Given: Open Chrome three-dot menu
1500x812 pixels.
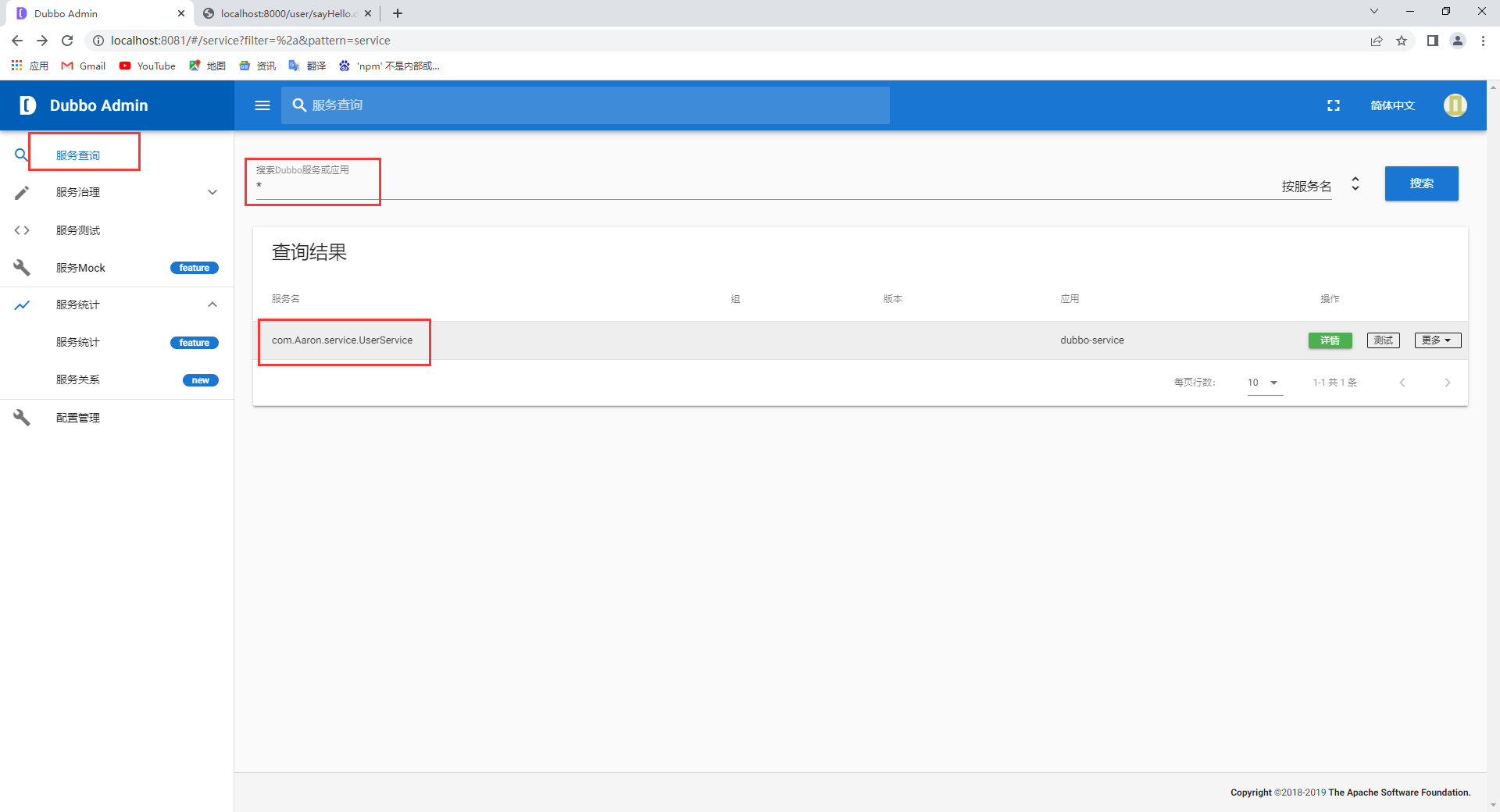Looking at the screenshot, I should tap(1483, 41).
